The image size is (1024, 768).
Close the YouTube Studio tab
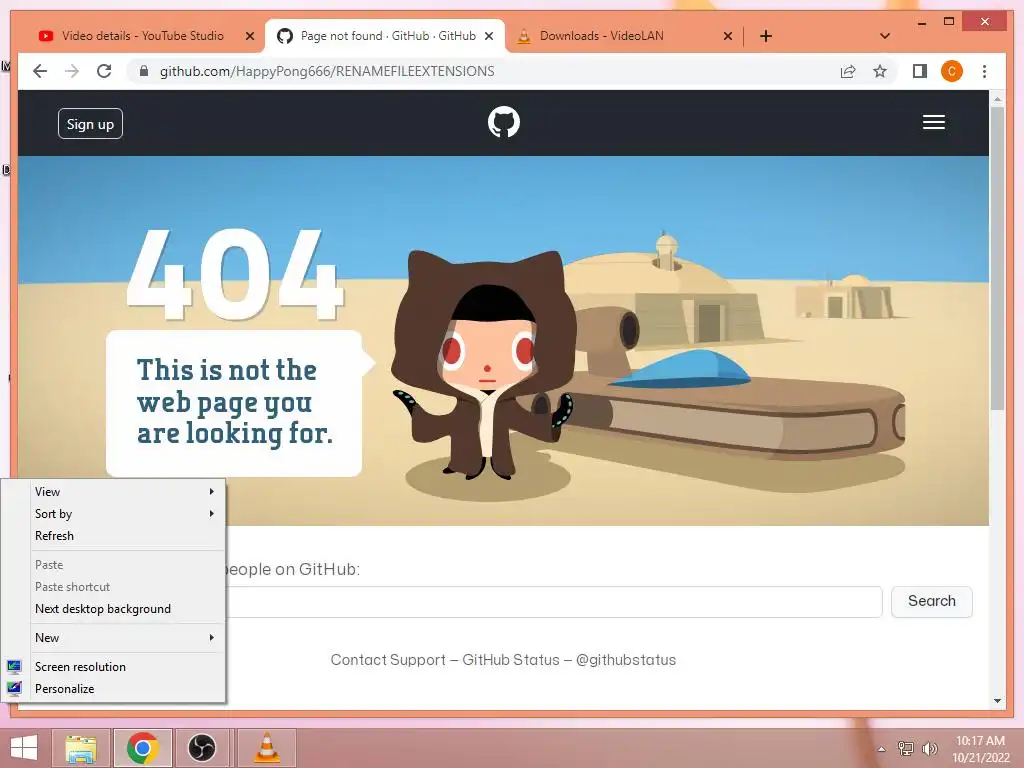click(249, 36)
